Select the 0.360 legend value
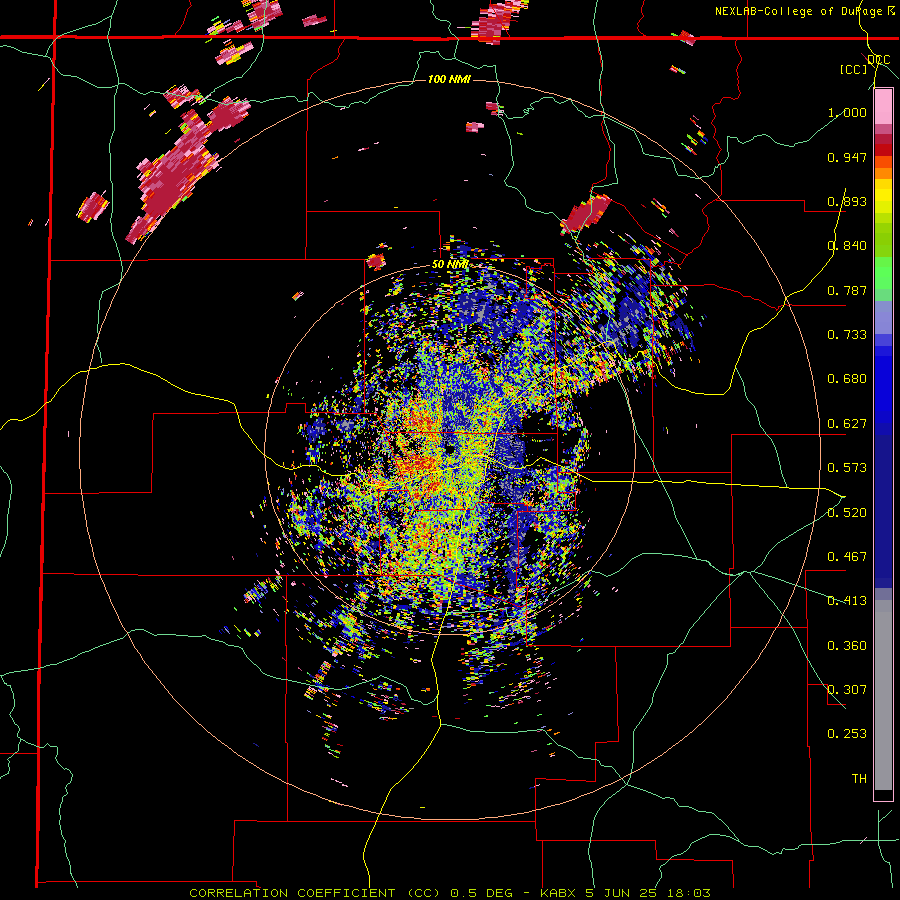This screenshot has width=900, height=900. (847, 646)
